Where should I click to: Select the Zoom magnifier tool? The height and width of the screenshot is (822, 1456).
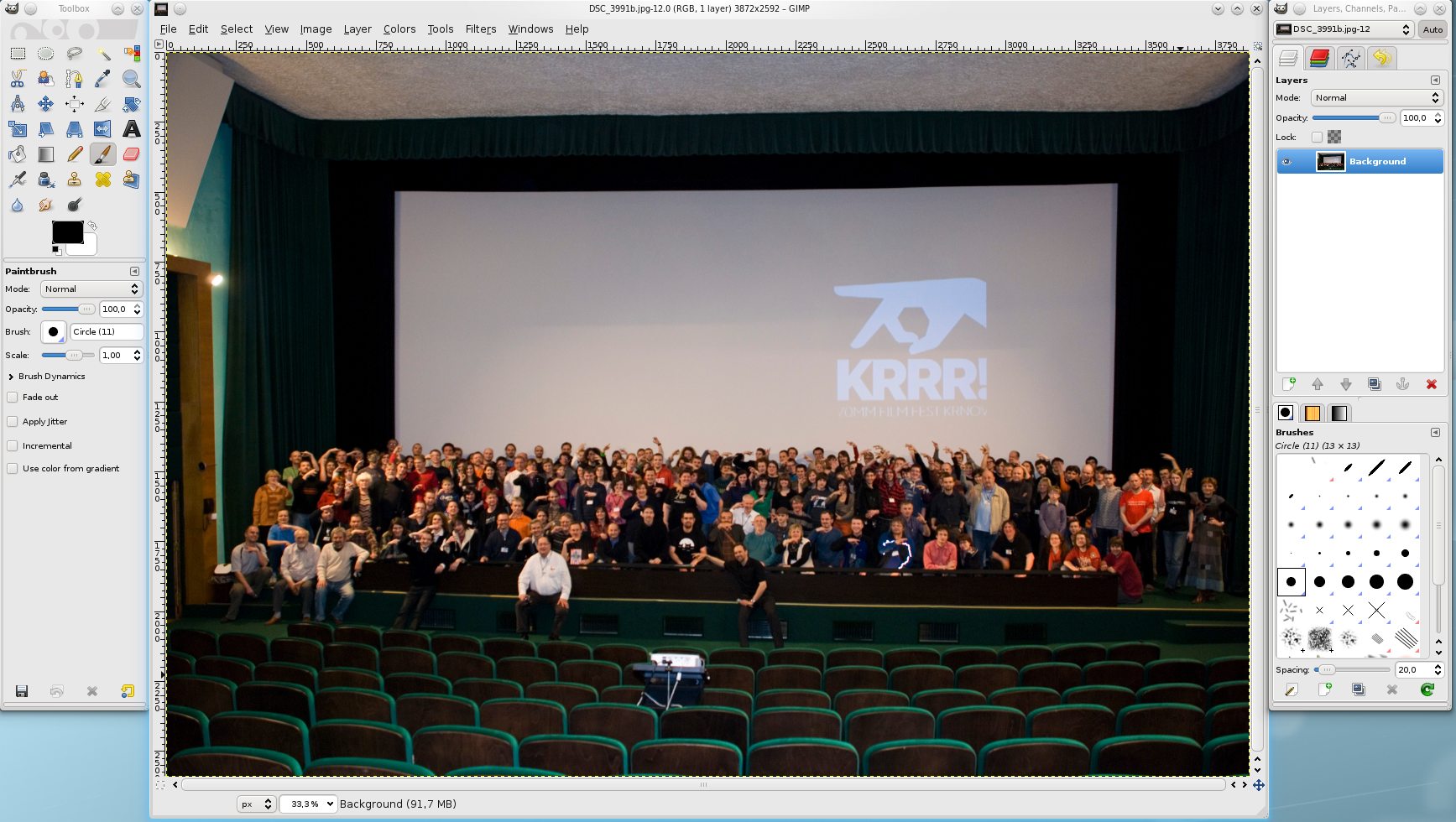[x=132, y=79]
